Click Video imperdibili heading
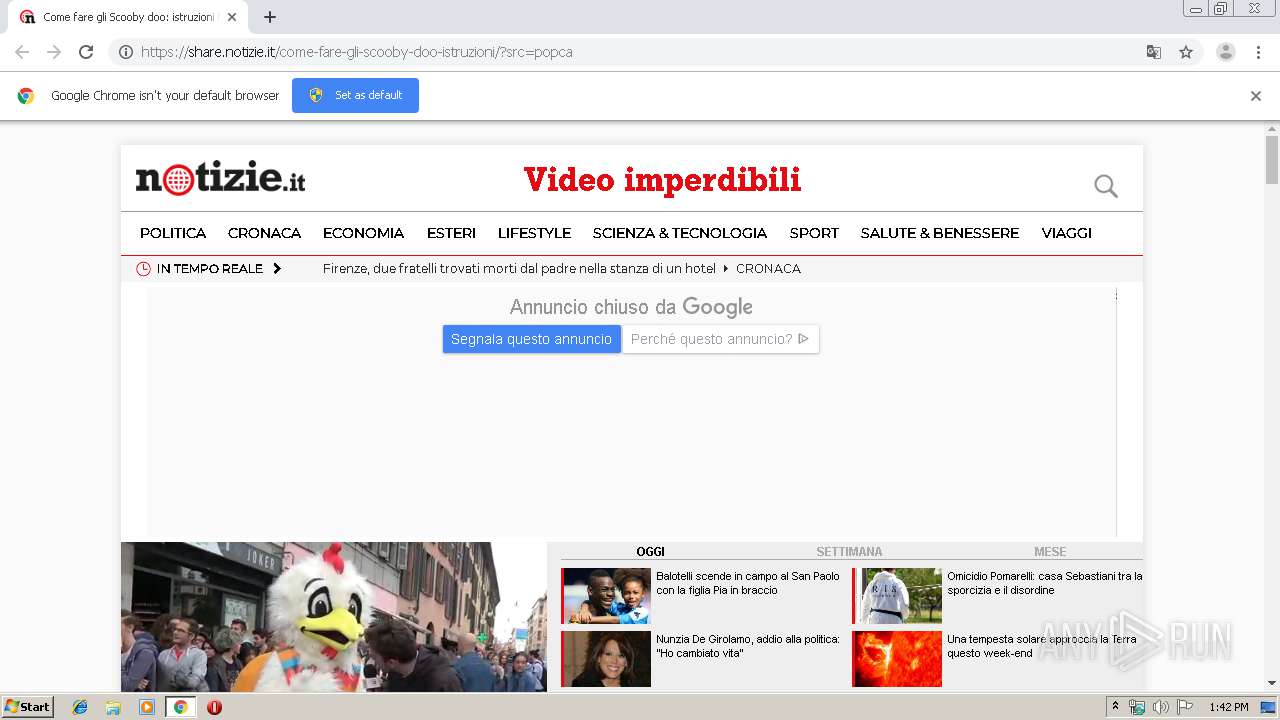This screenshot has width=1280, height=720. tap(662, 180)
